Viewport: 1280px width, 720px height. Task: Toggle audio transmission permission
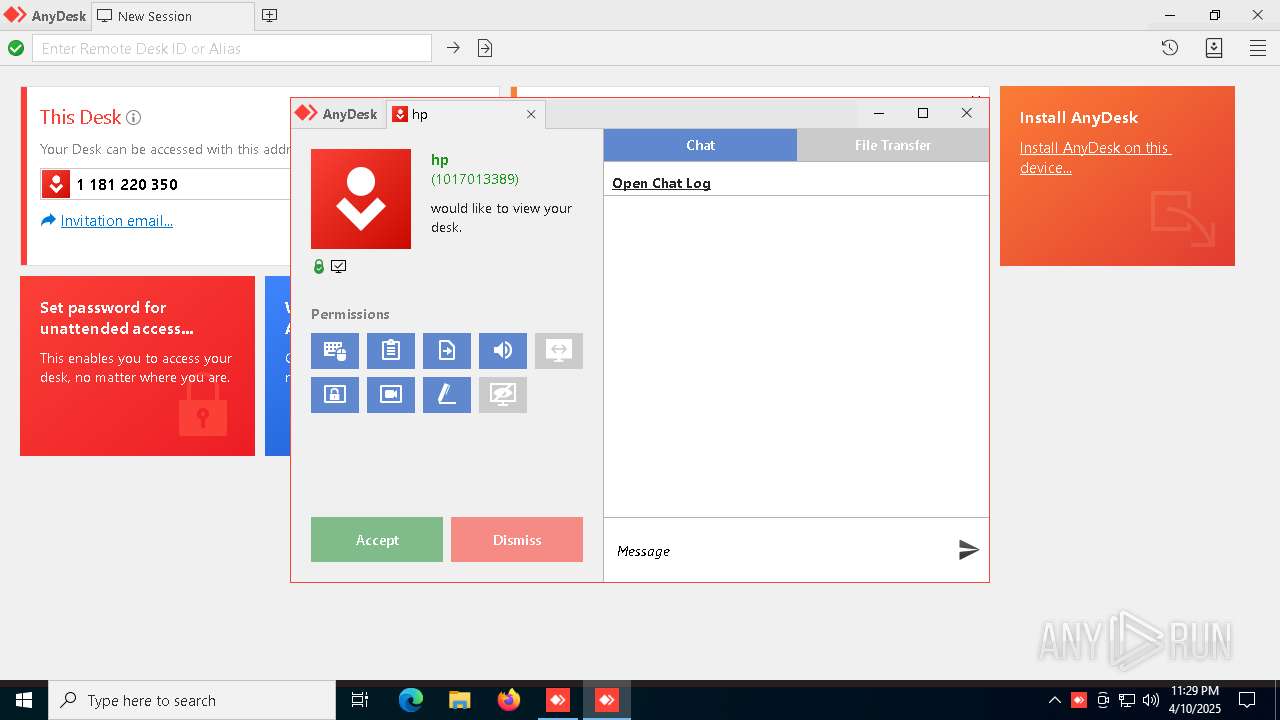coord(503,351)
